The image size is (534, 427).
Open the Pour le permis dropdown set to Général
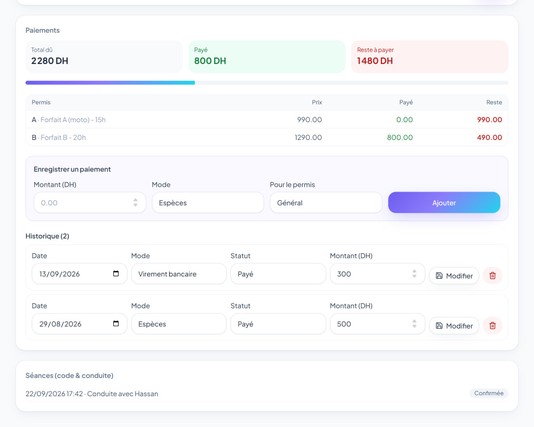(326, 203)
